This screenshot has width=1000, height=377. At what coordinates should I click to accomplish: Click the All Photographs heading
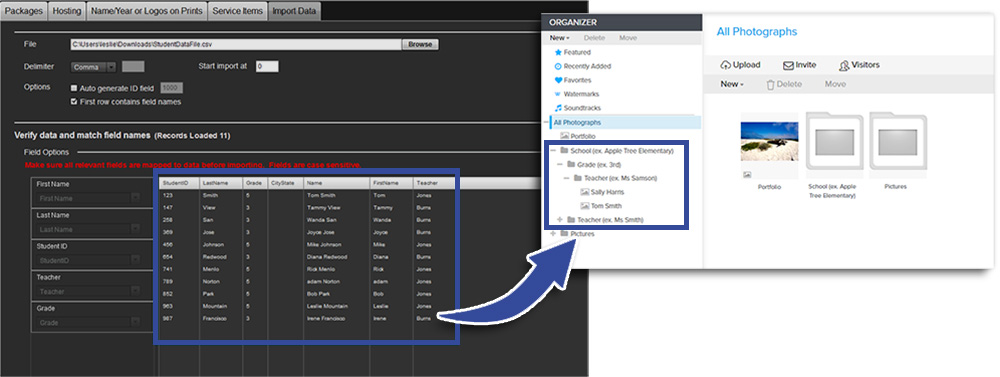coord(757,32)
